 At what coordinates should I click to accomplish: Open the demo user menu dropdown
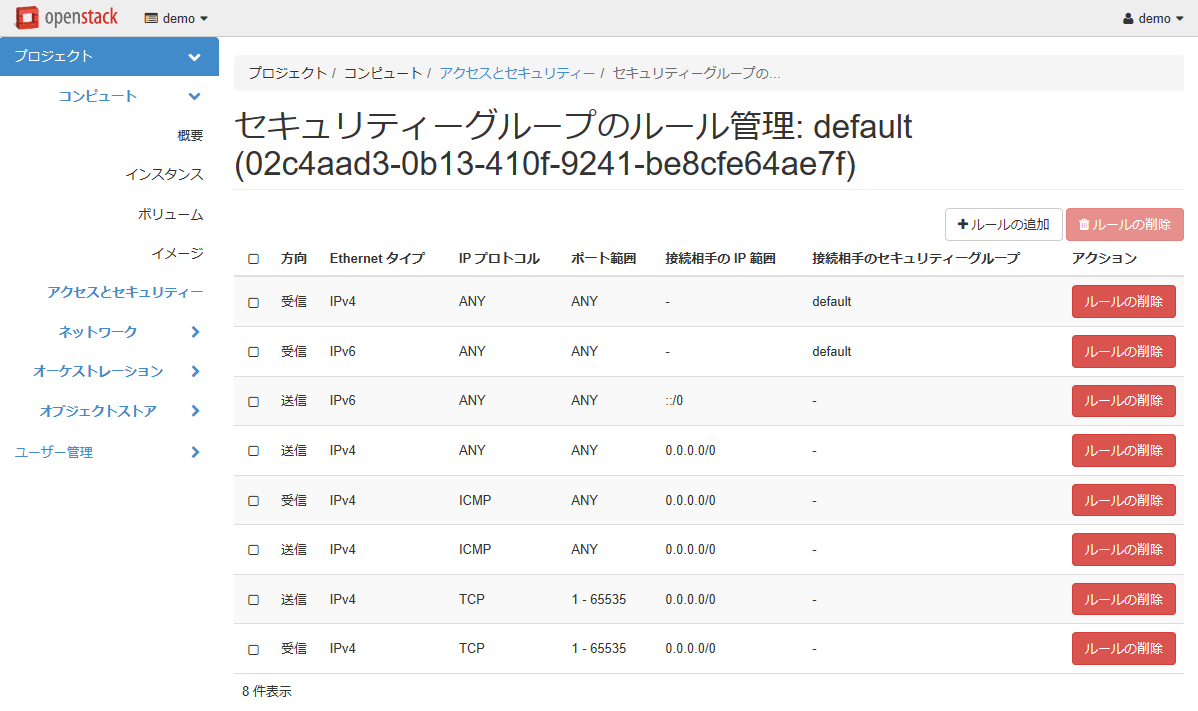1155,17
